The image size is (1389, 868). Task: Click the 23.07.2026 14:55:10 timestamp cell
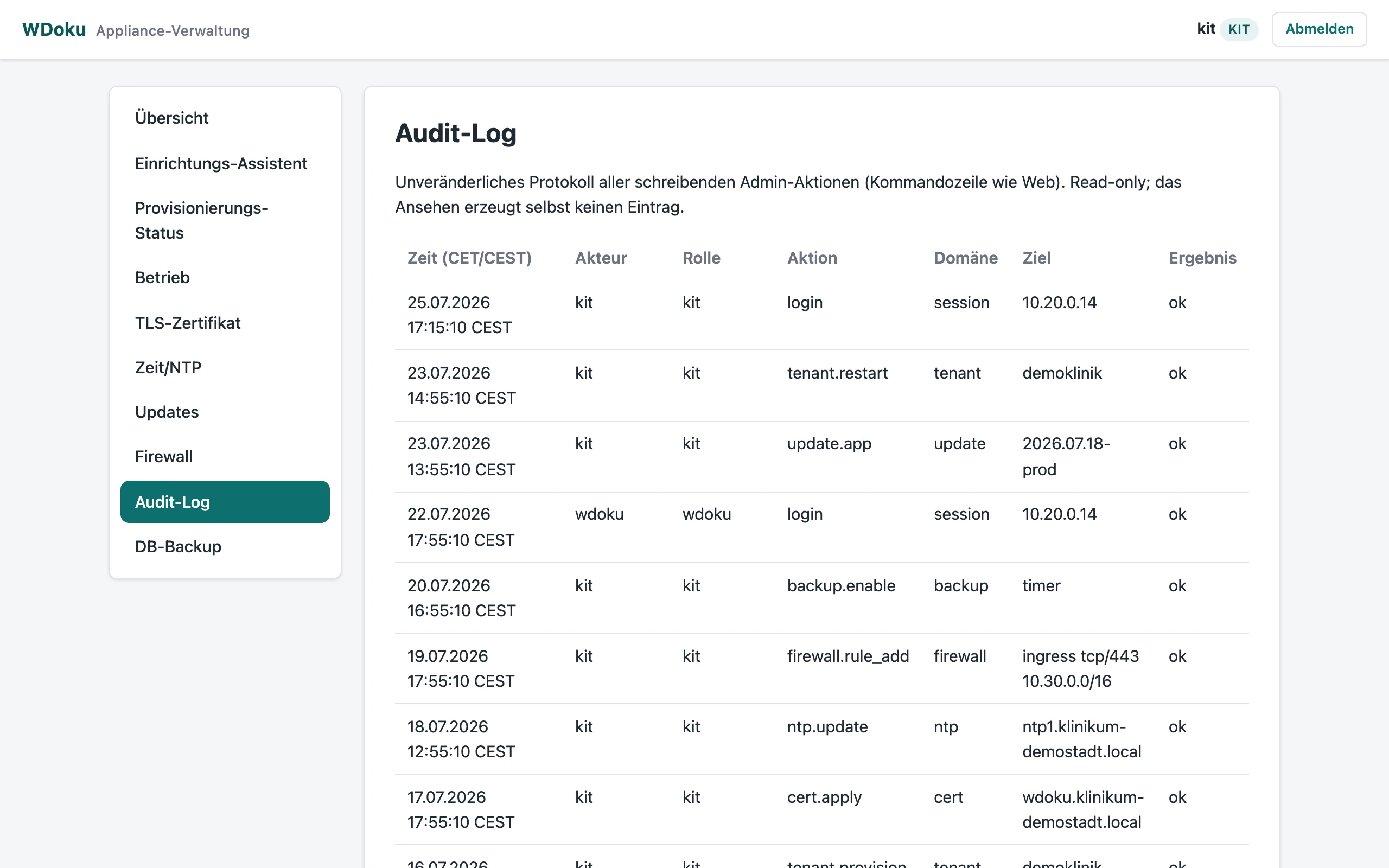(462, 385)
